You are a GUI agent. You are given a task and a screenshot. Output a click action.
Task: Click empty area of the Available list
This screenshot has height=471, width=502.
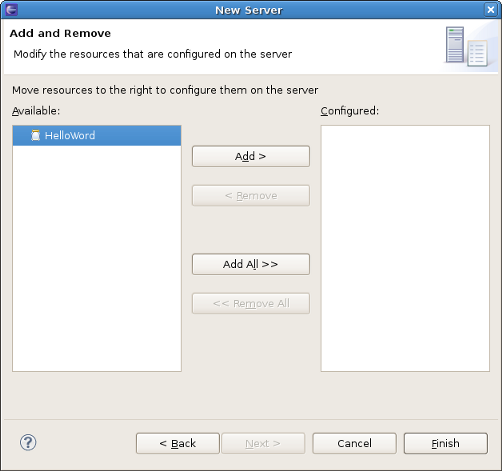97,258
